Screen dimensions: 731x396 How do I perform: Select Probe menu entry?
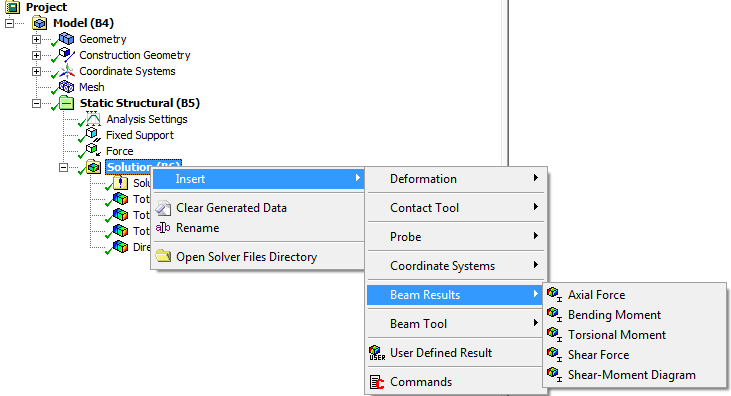[x=455, y=236]
